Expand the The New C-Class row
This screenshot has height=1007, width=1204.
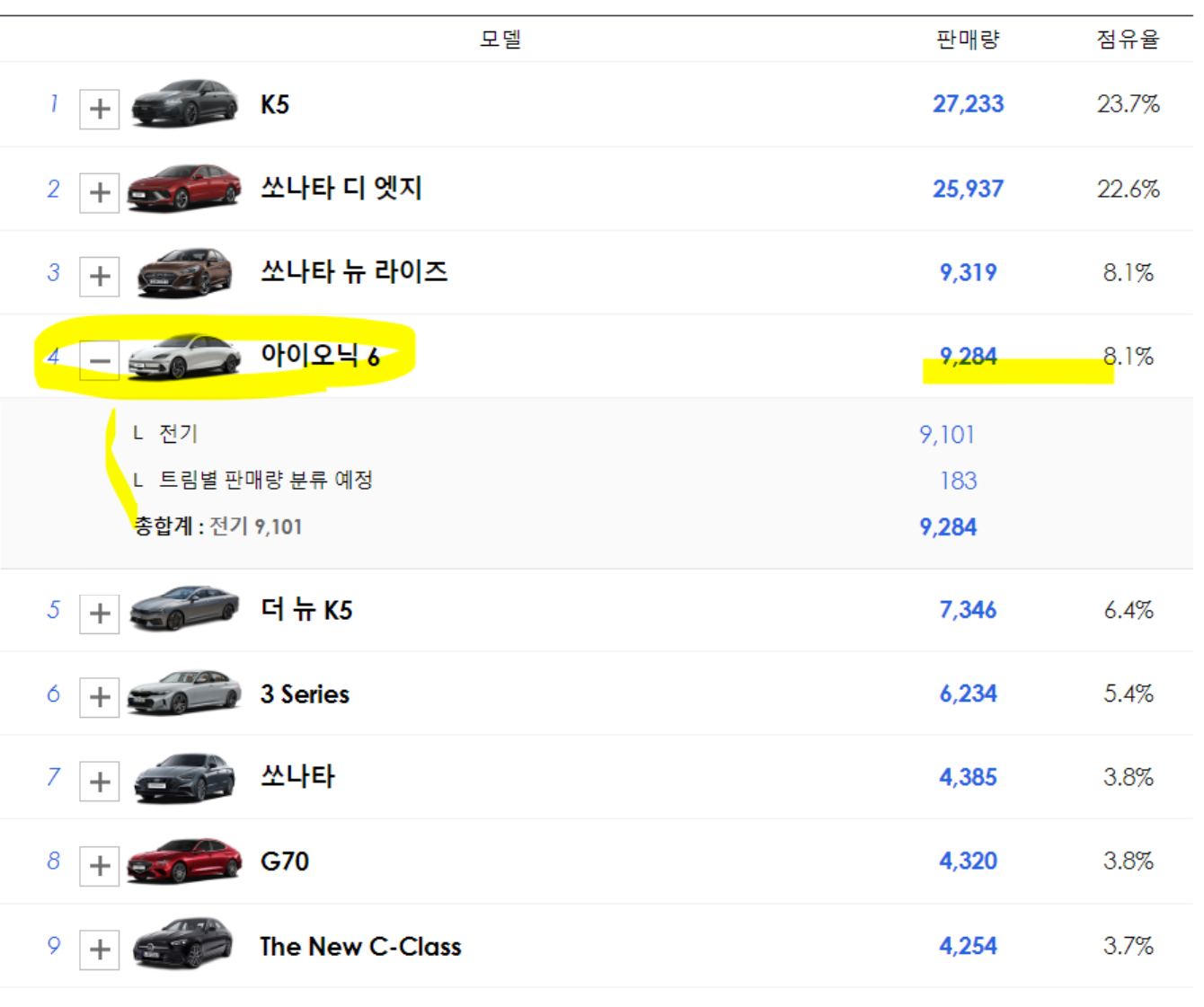(100, 950)
